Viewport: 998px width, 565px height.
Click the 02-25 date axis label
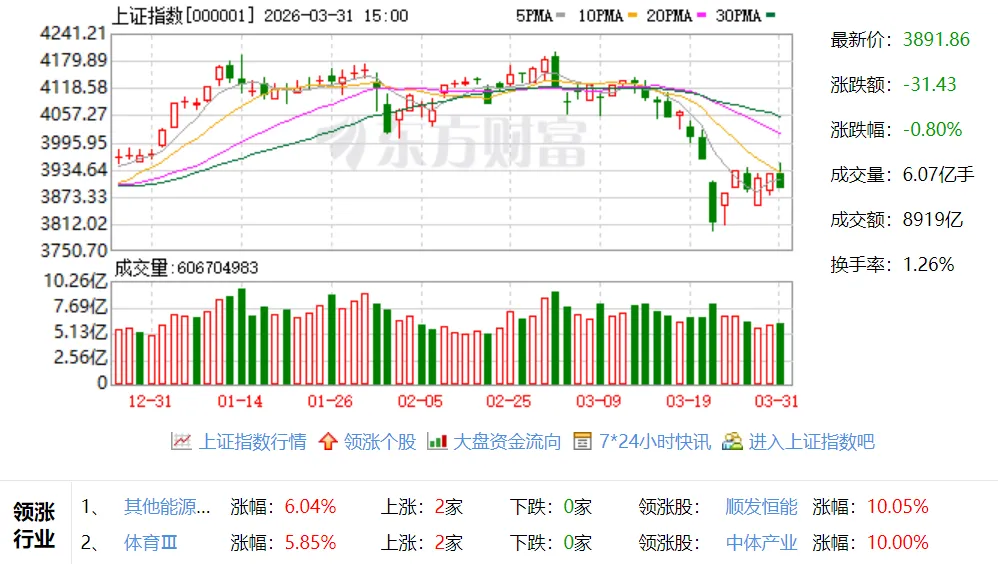509,401
